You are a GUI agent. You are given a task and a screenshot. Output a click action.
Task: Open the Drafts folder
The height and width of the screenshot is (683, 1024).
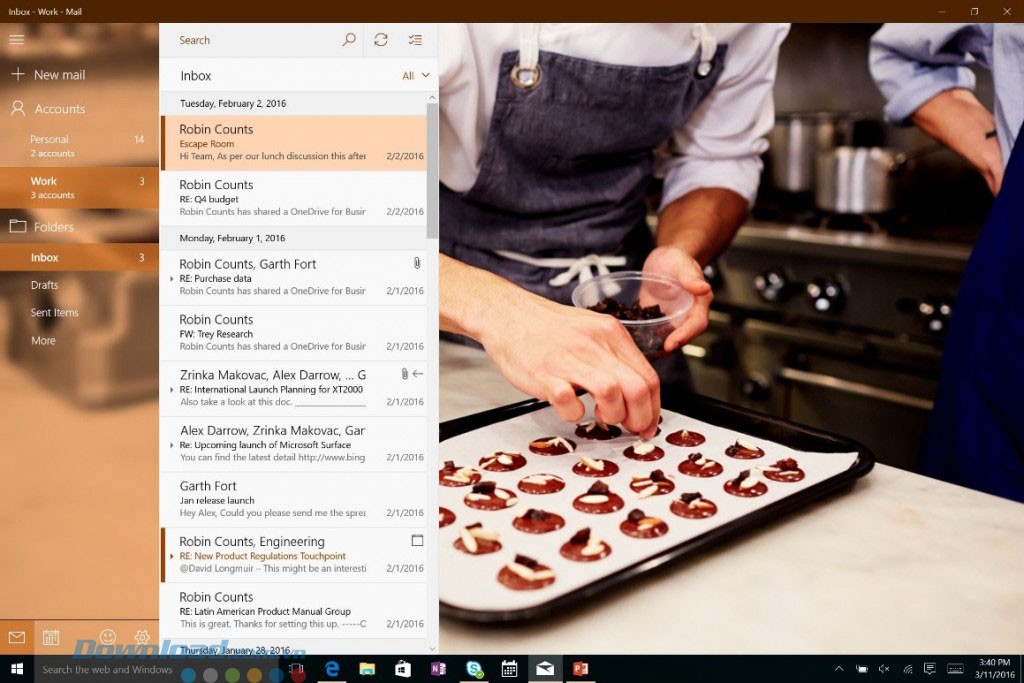click(45, 285)
